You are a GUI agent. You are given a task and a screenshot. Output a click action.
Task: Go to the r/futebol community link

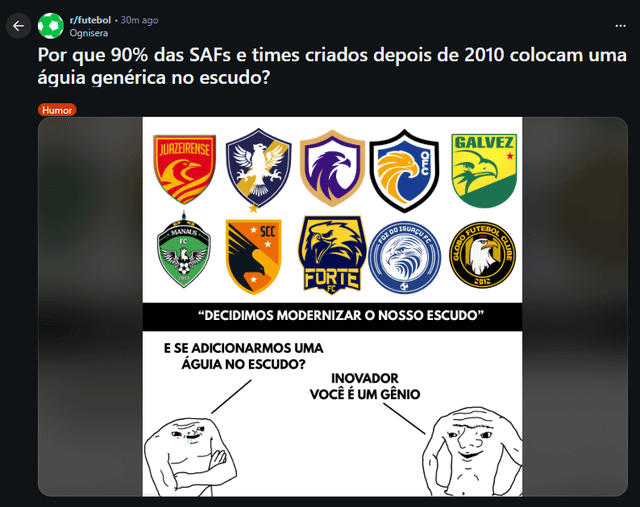(90, 20)
